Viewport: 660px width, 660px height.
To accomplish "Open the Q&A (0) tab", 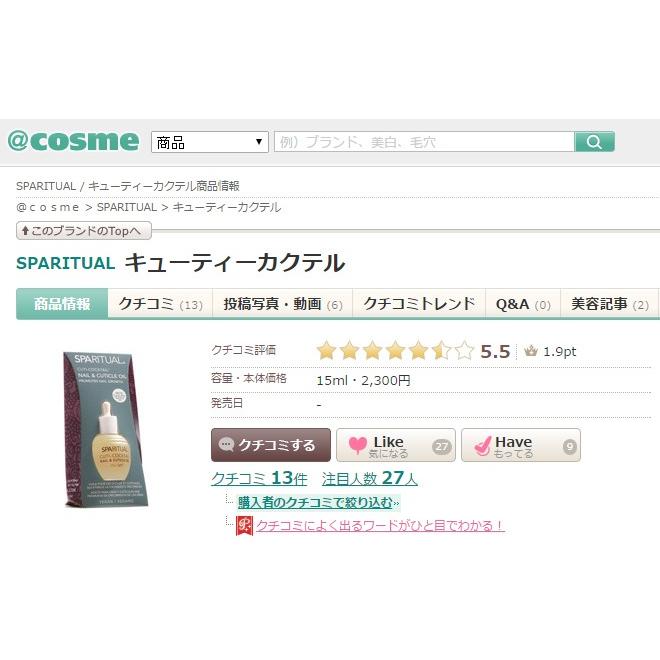I will [x=523, y=304].
